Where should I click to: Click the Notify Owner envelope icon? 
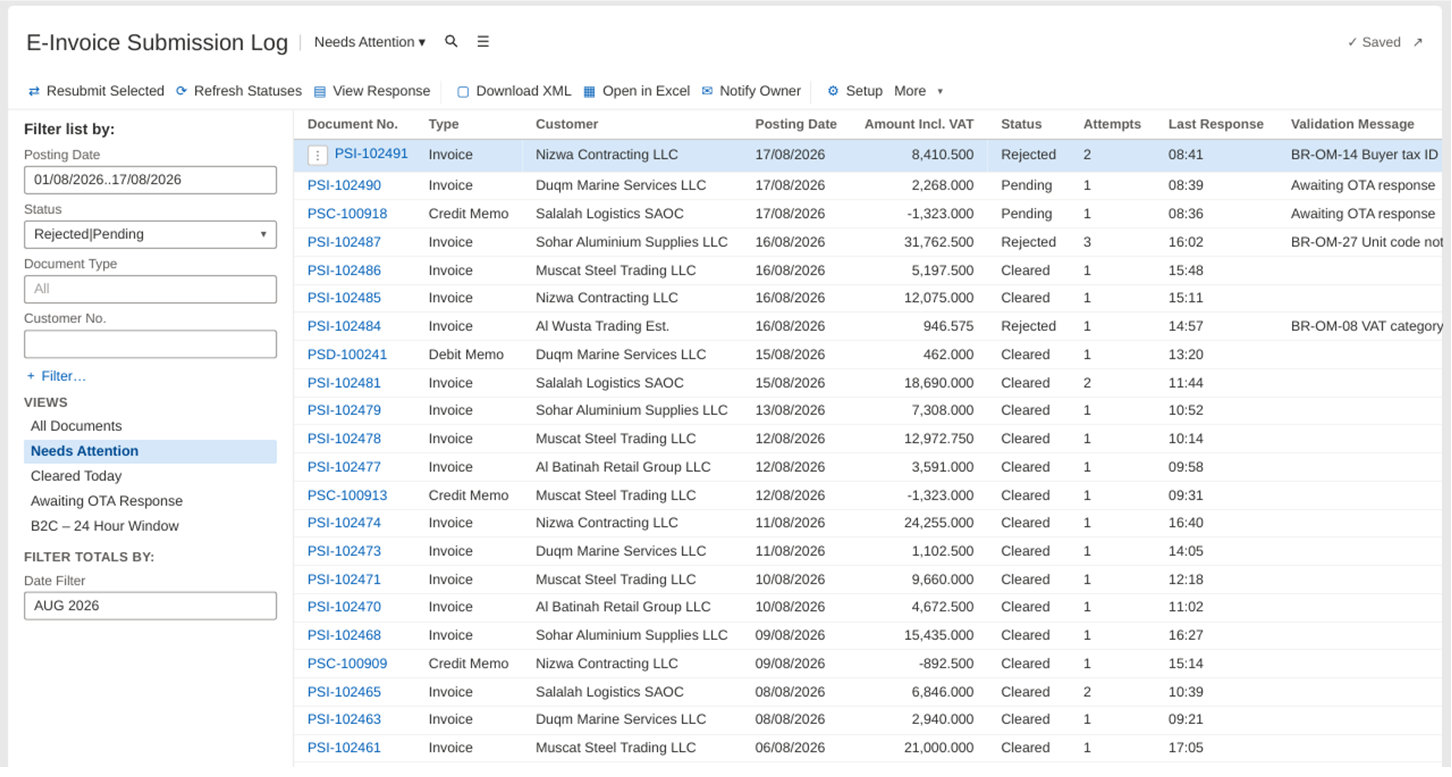click(707, 91)
